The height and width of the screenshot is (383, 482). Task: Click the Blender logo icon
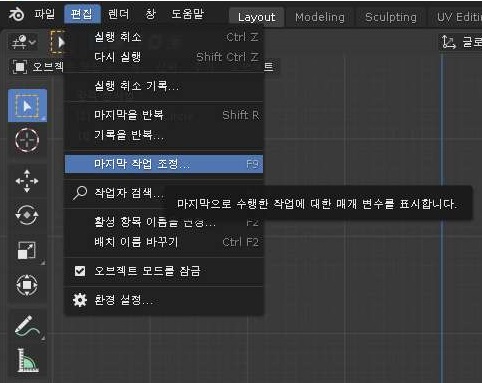[x=16, y=14]
